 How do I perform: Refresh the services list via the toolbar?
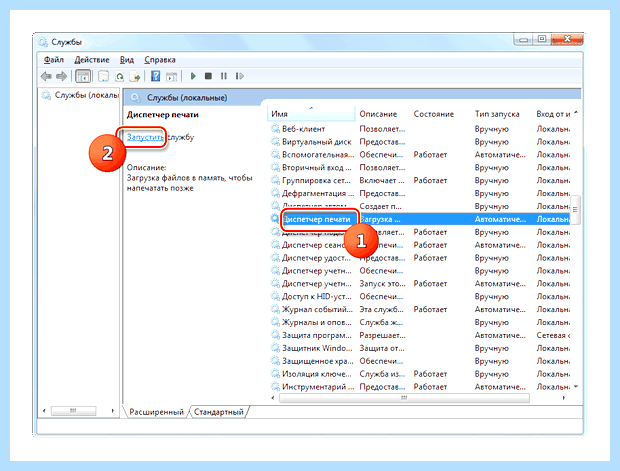119,76
